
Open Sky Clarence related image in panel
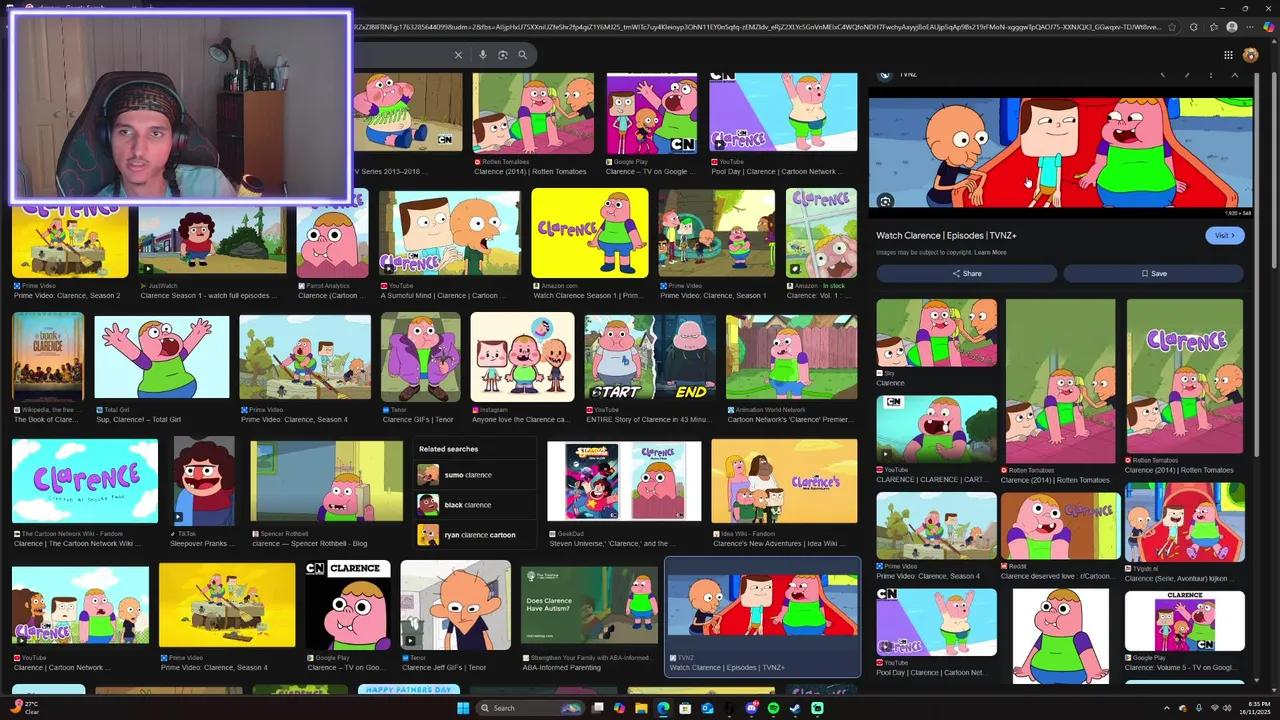936,333
